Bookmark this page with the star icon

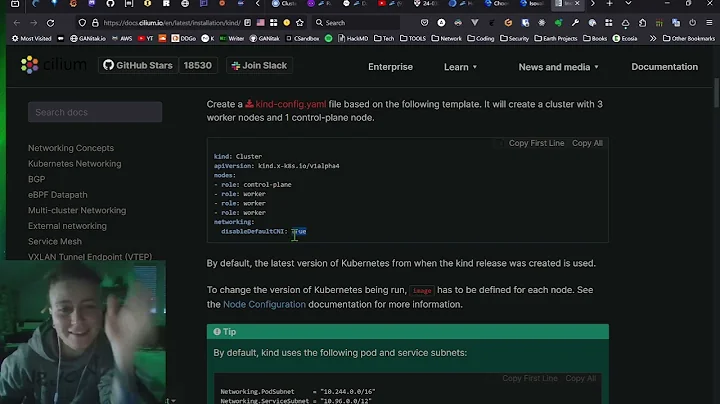tap(300, 22)
